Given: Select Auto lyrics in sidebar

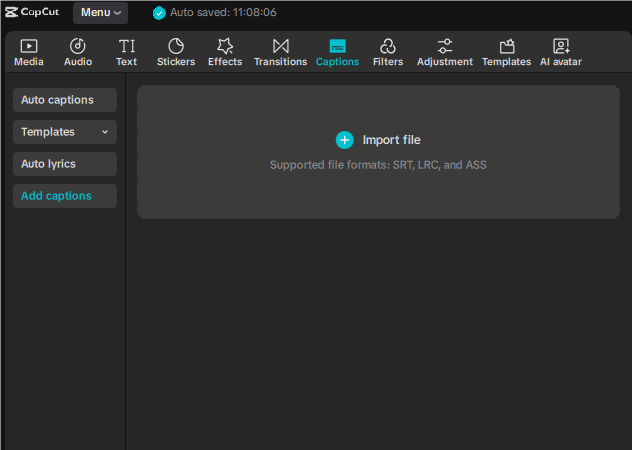Looking at the screenshot, I should (x=65, y=164).
